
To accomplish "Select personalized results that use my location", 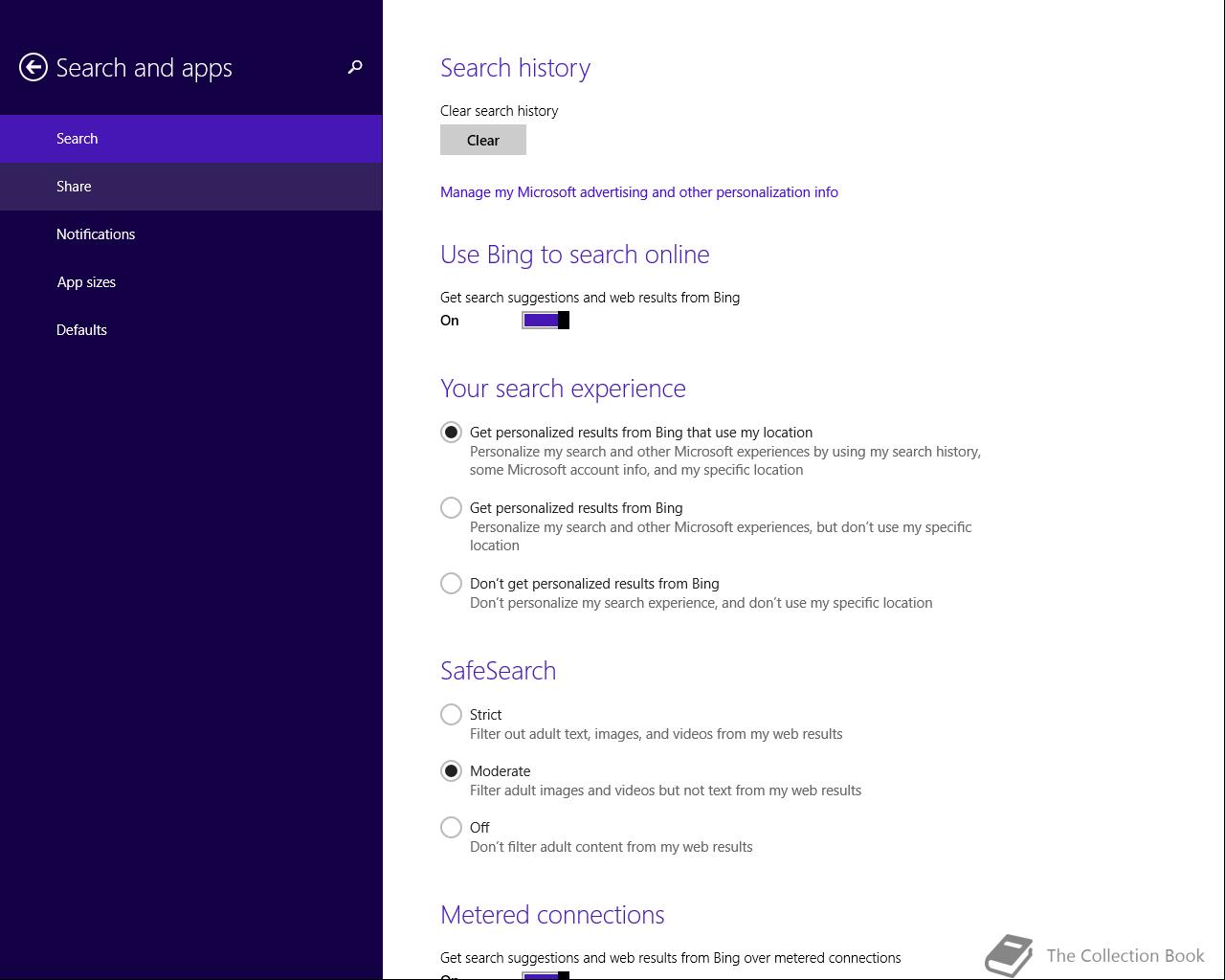I will click(451, 433).
